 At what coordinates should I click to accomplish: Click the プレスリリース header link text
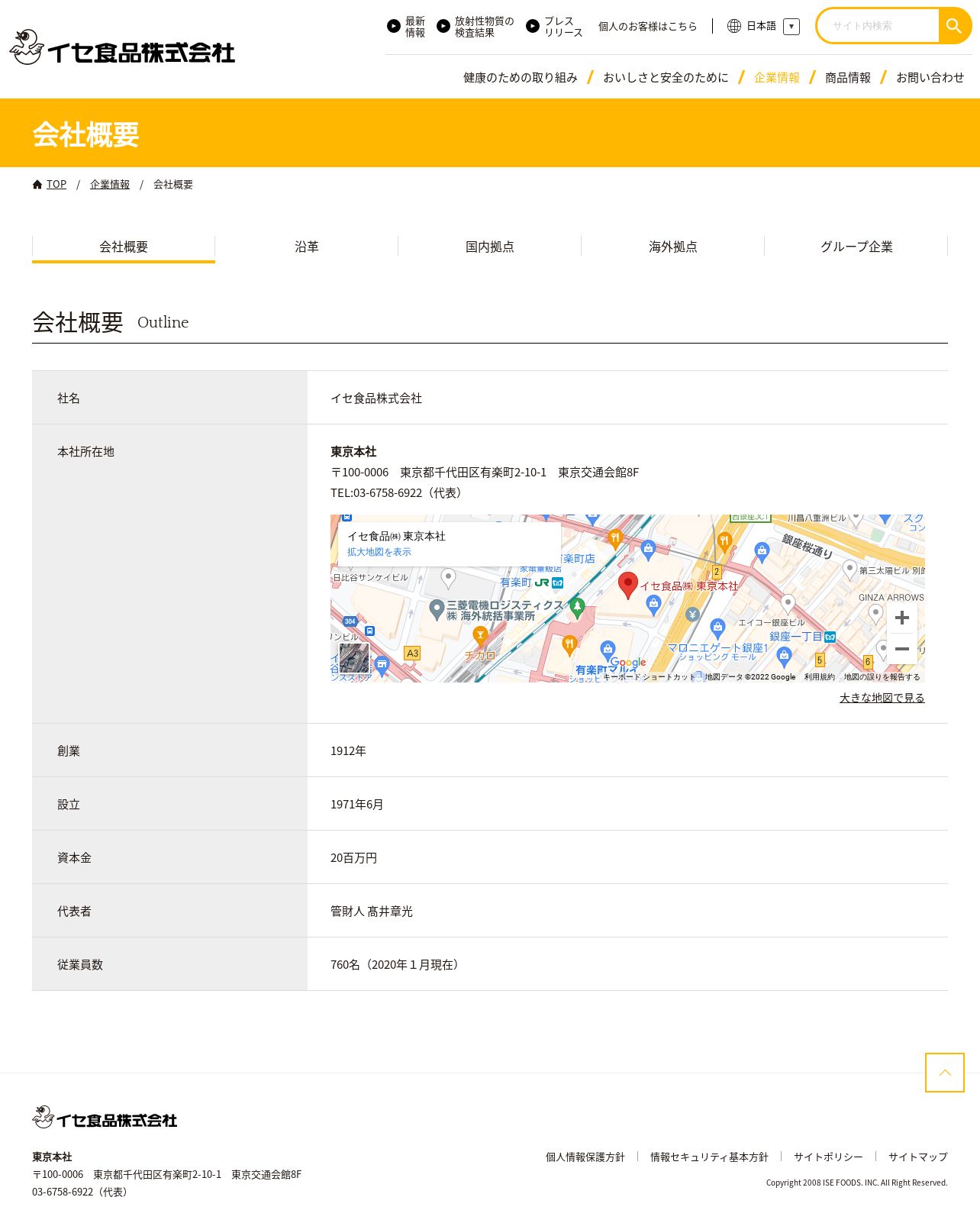click(x=563, y=27)
